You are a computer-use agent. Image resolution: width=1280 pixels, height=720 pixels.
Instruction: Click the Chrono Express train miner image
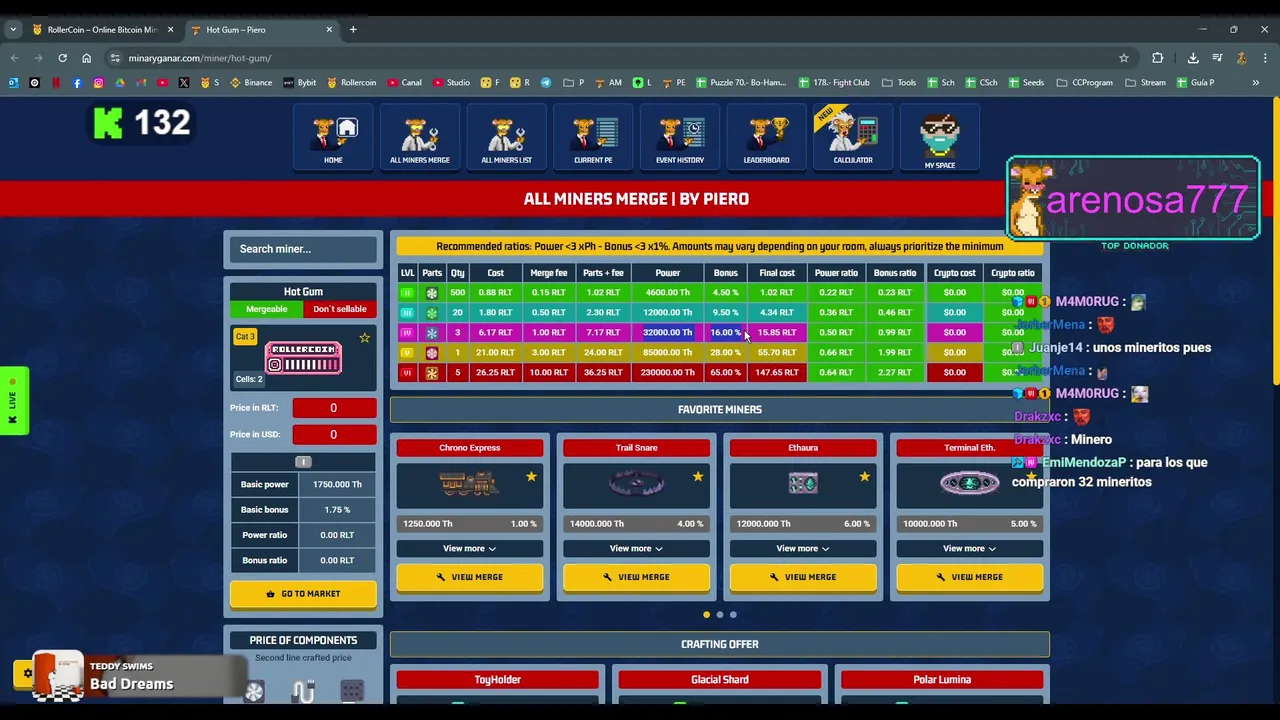coord(468,484)
